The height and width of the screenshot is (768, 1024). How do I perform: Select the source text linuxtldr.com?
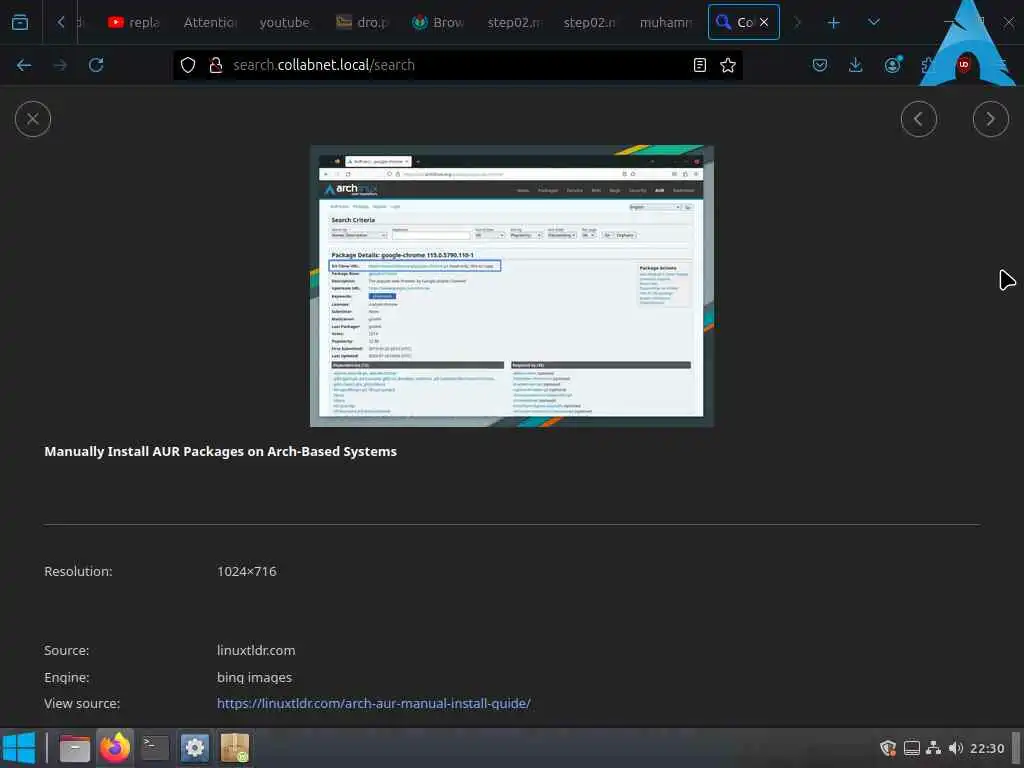(x=256, y=650)
